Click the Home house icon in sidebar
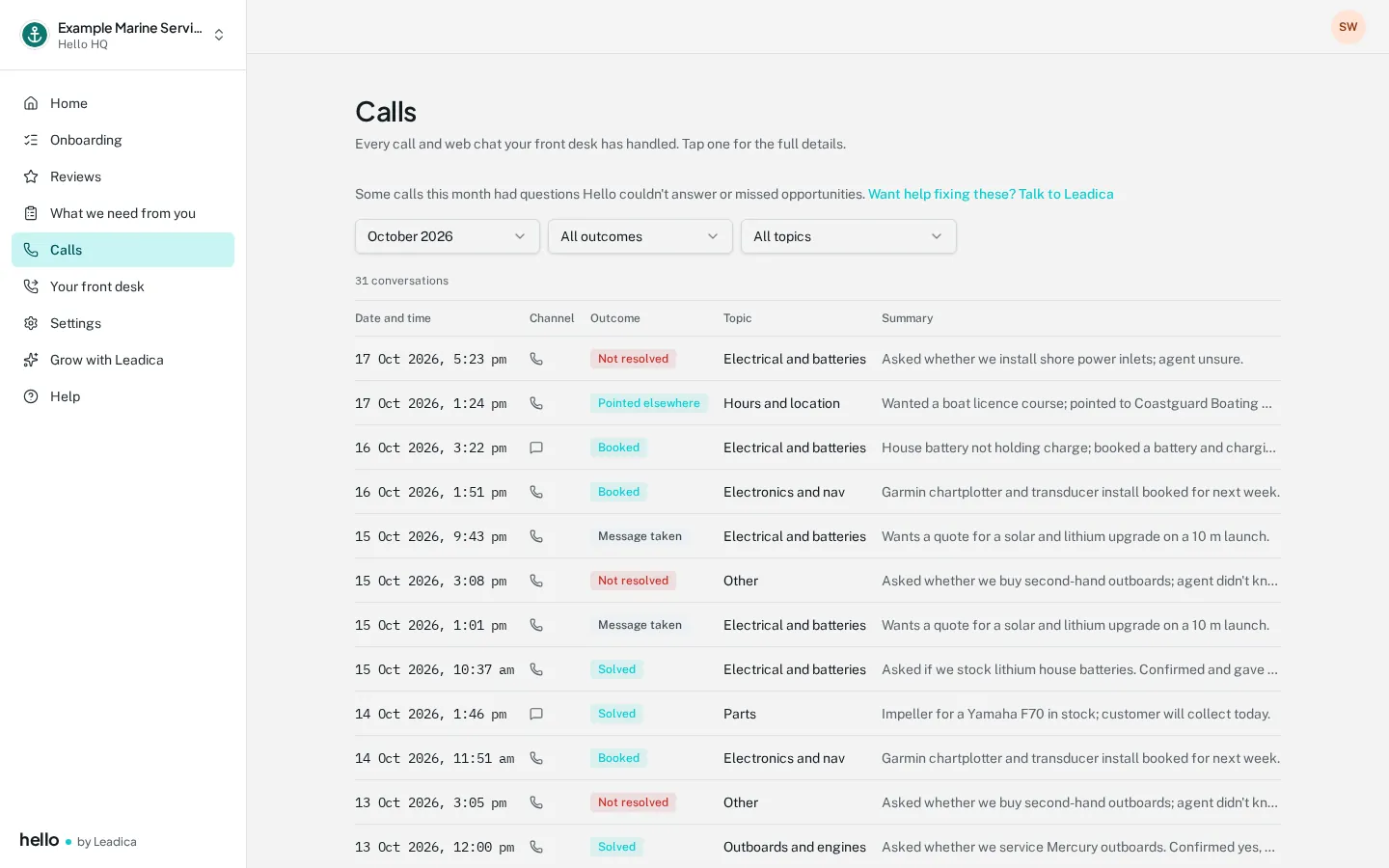Screen dimensions: 1389x868 coord(31,103)
